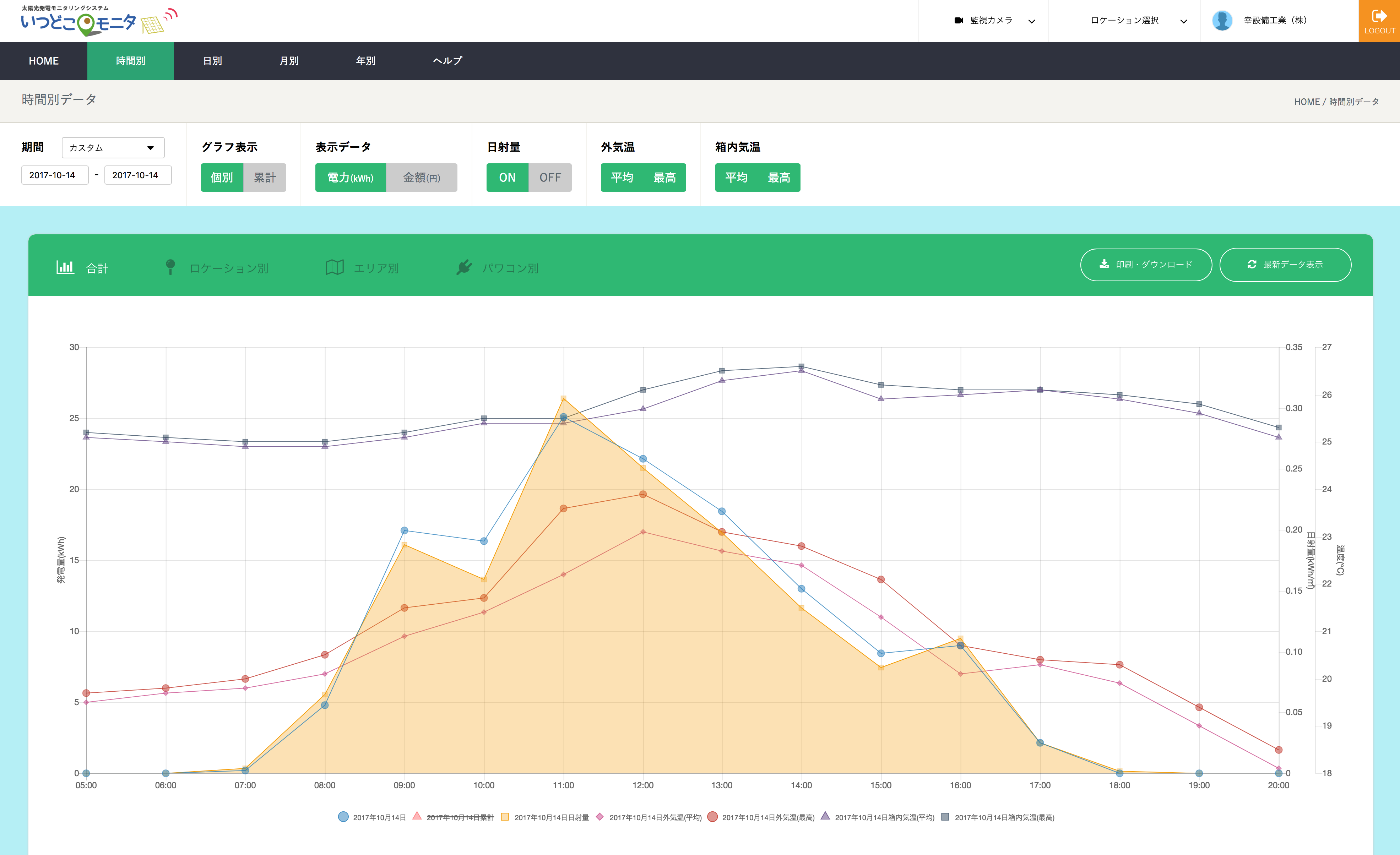Open the 期間 カスタム dropdown

(x=113, y=148)
